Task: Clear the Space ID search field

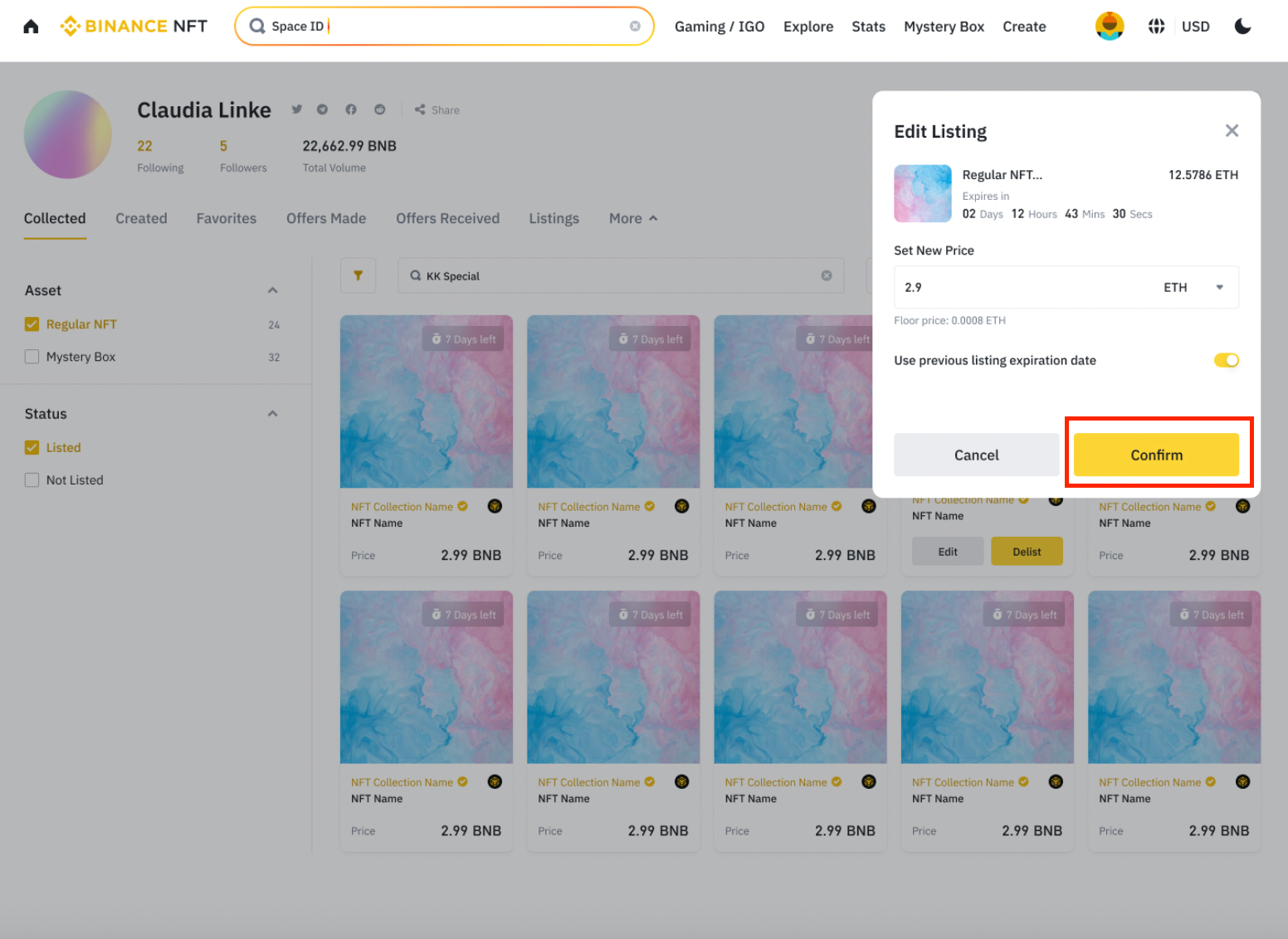Action: 635,27
